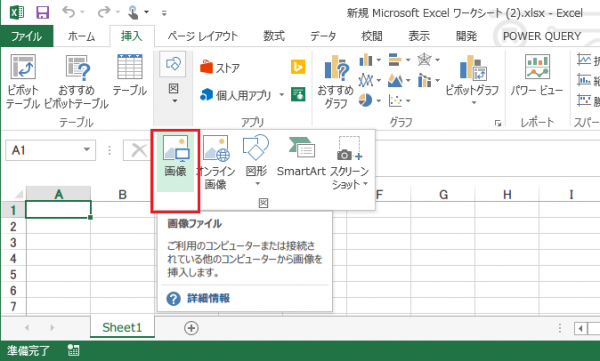This screenshot has width=600, height=361.
Task: Redo the last action
Action: [x=103, y=12]
